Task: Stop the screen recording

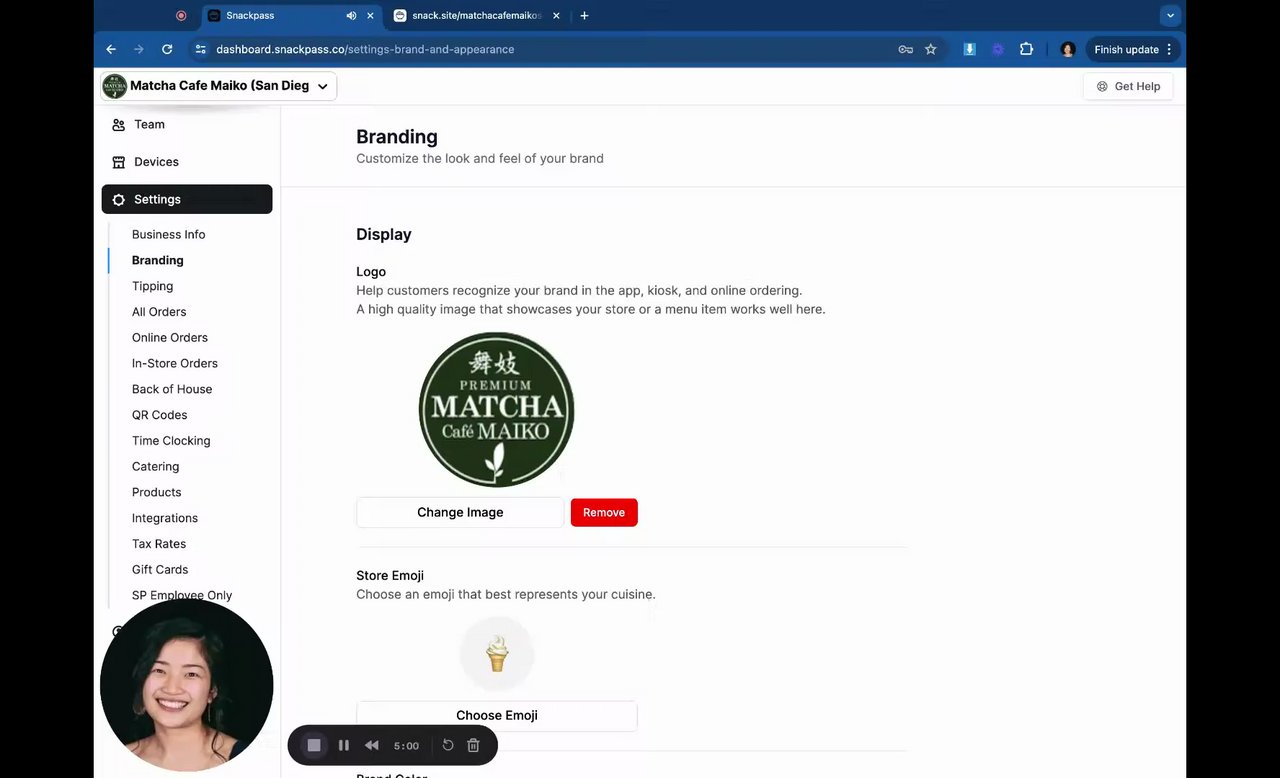Action: click(x=314, y=745)
